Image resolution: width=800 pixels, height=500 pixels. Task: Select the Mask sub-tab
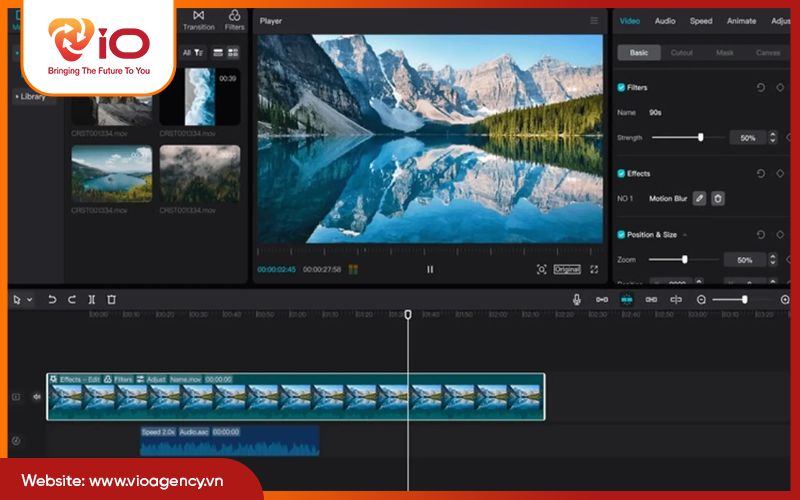coord(724,53)
